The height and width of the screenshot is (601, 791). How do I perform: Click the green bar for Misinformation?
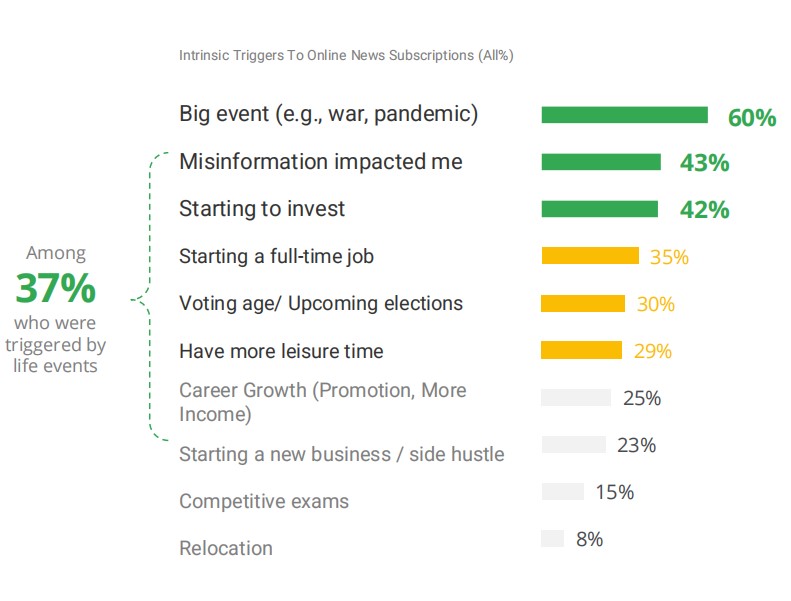(600, 162)
